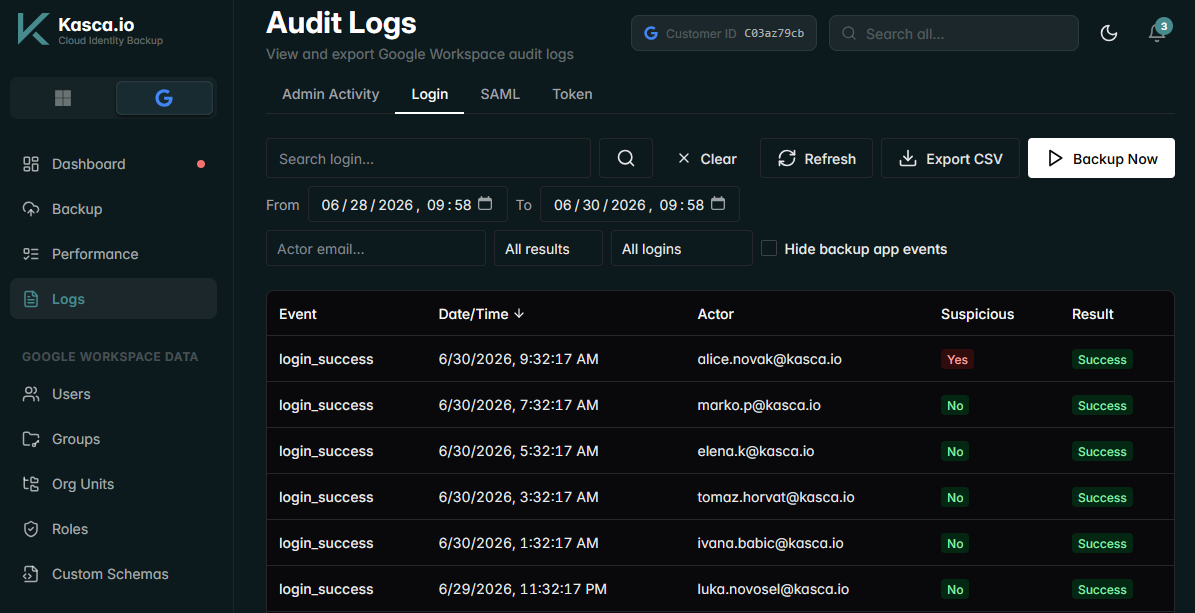Open notifications bell with badge 3

pos(1157,33)
